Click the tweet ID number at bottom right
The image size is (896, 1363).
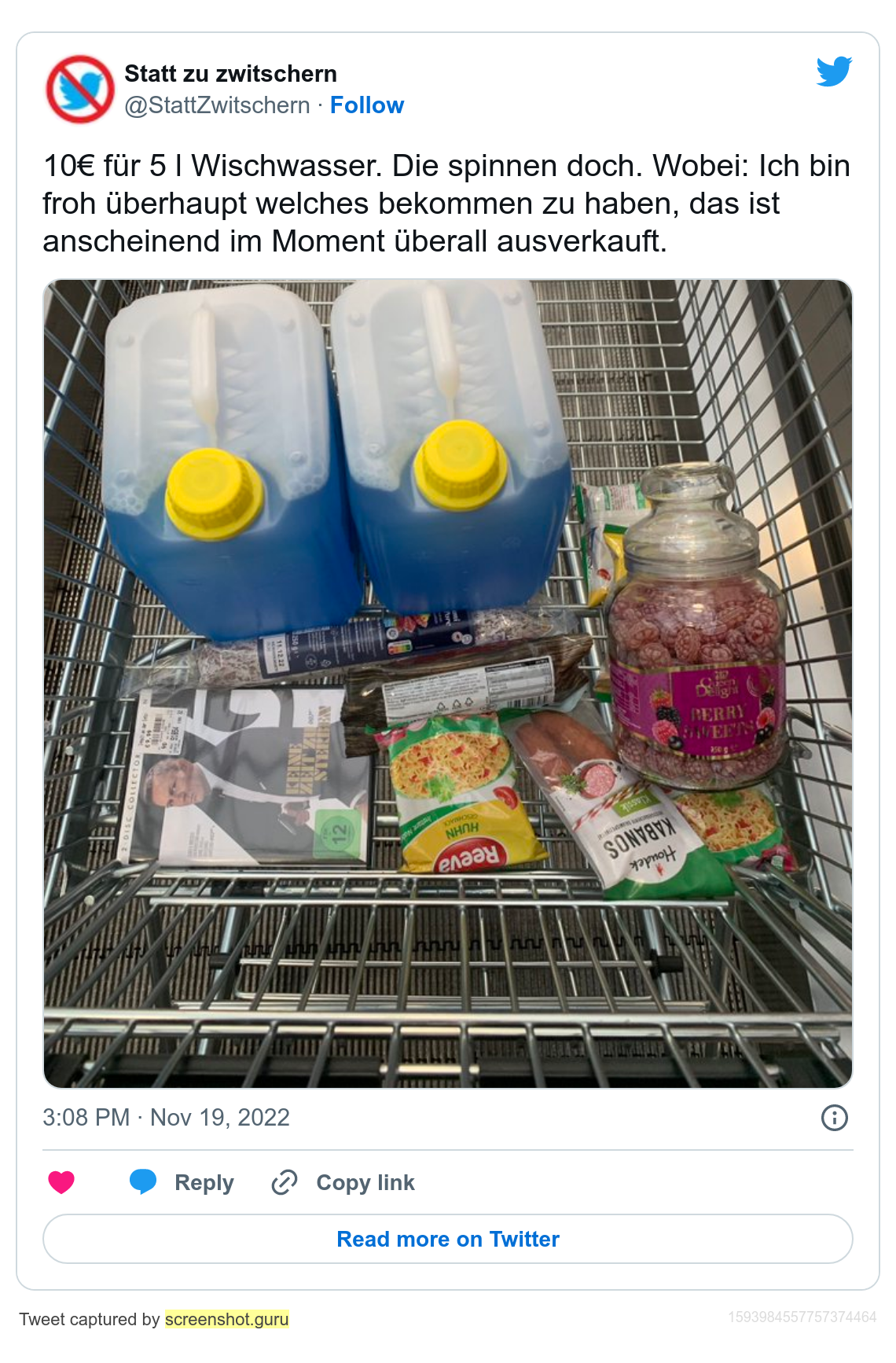coord(802,1317)
